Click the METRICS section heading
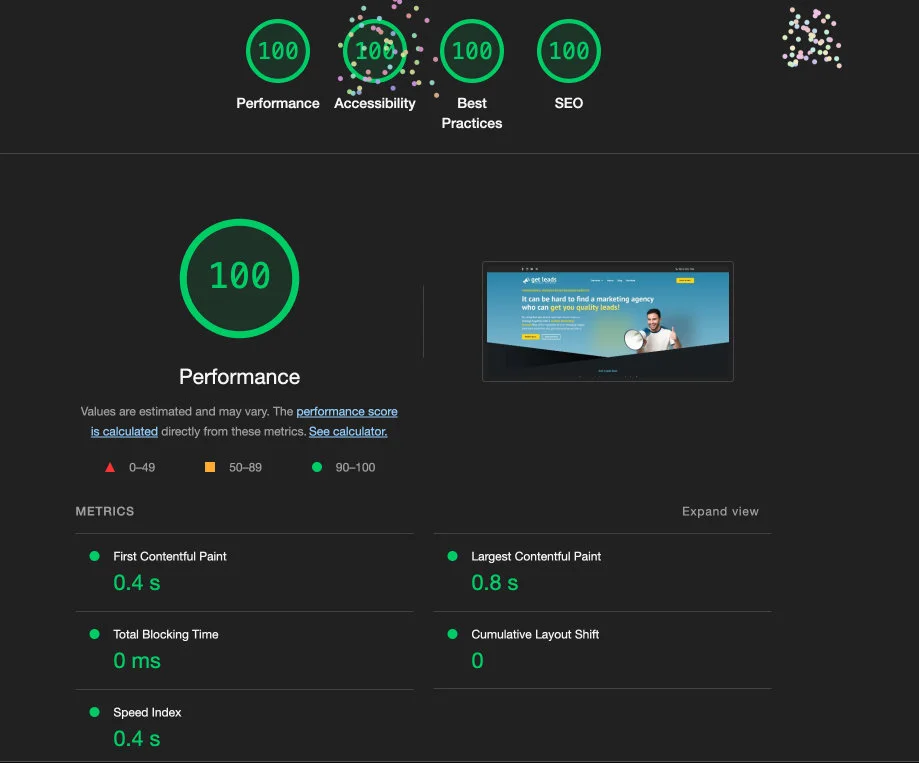This screenshot has height=763, width=919. tap(105, 512)
